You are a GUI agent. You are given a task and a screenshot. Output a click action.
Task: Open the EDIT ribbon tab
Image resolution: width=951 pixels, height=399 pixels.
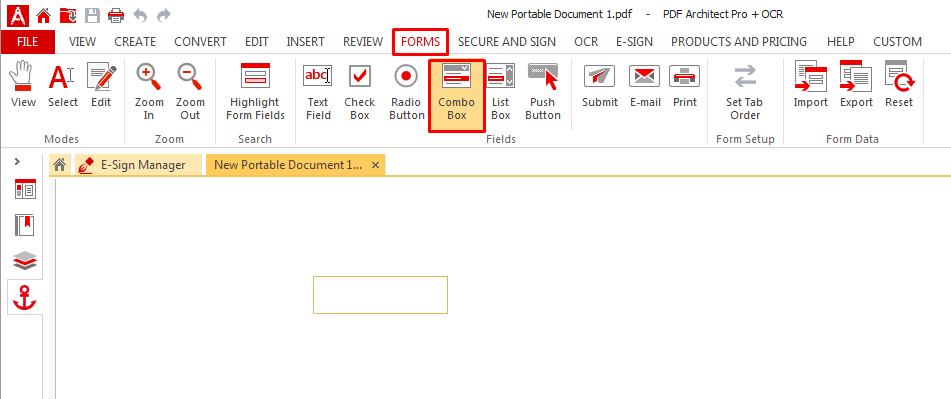point(257,42)
